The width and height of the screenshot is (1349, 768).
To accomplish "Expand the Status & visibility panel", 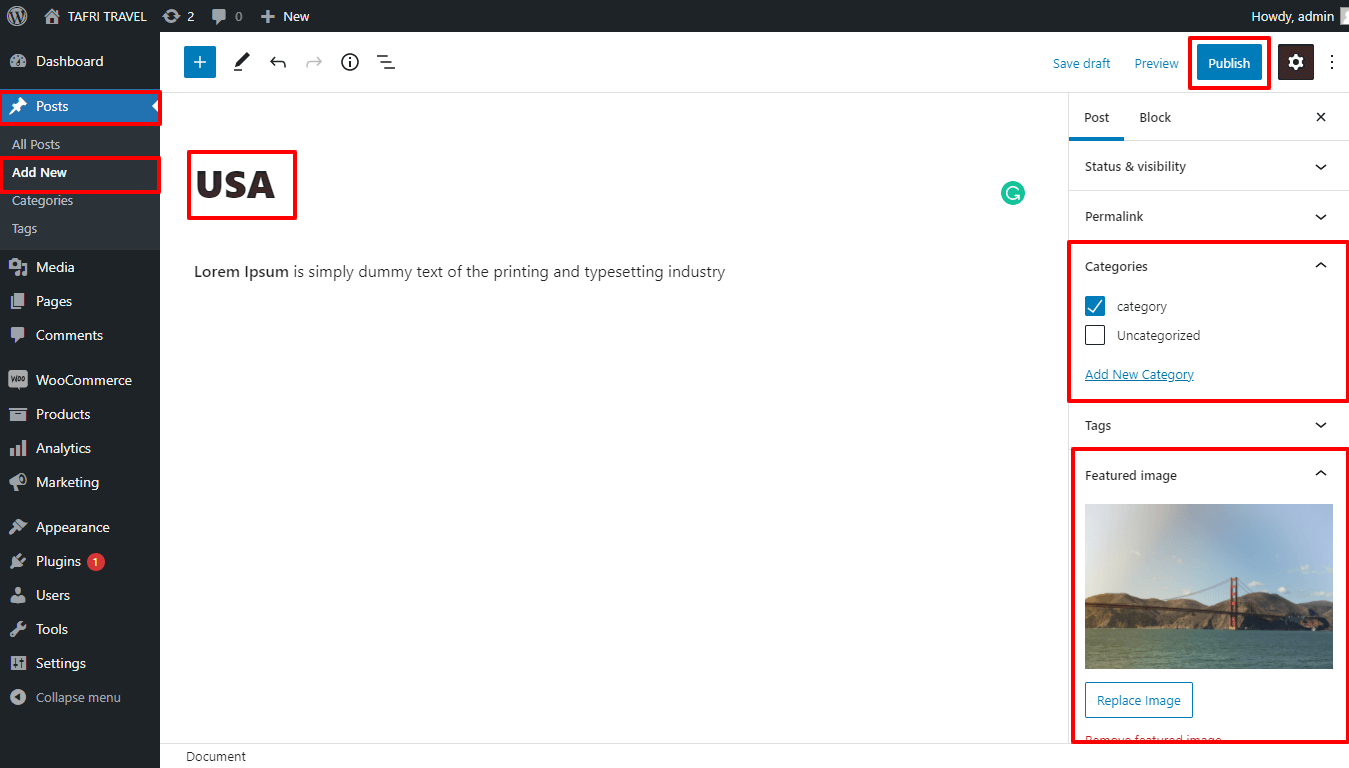I will 1320,166.
